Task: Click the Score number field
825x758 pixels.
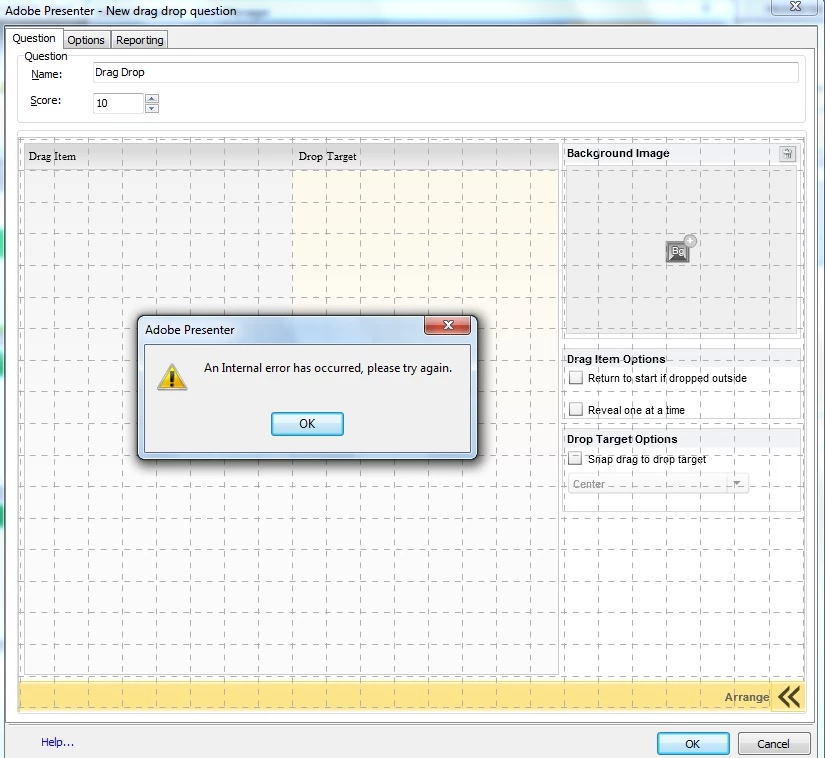Action: 118,103
